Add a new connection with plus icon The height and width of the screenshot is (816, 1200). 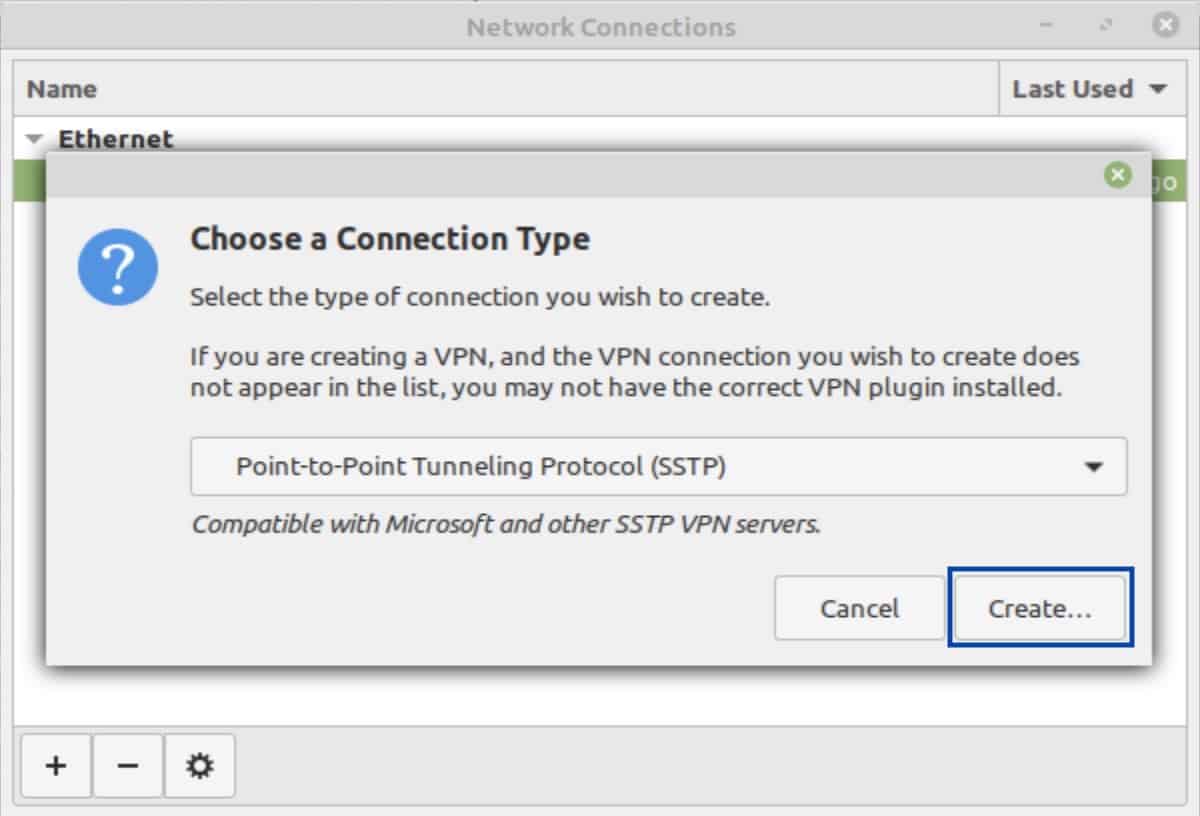(x=56, y=766)
